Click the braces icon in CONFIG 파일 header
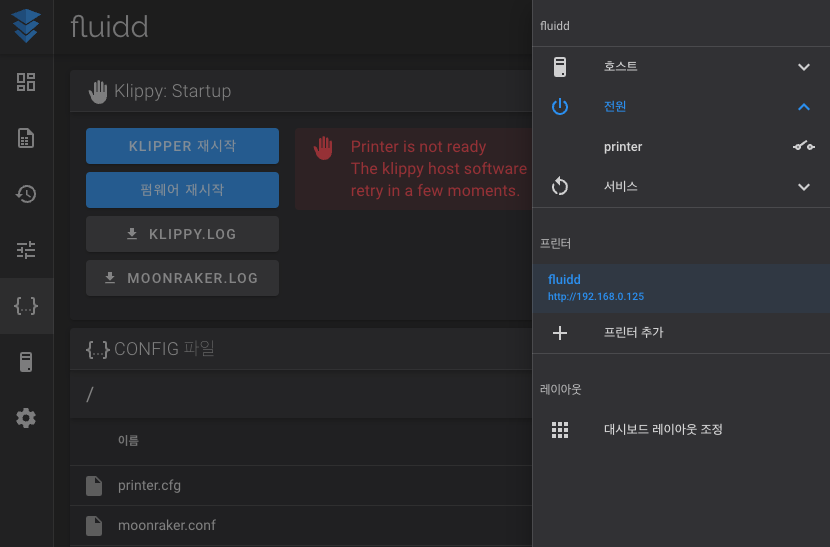Screen dimensions: 830x547 (x=97, y=349)
